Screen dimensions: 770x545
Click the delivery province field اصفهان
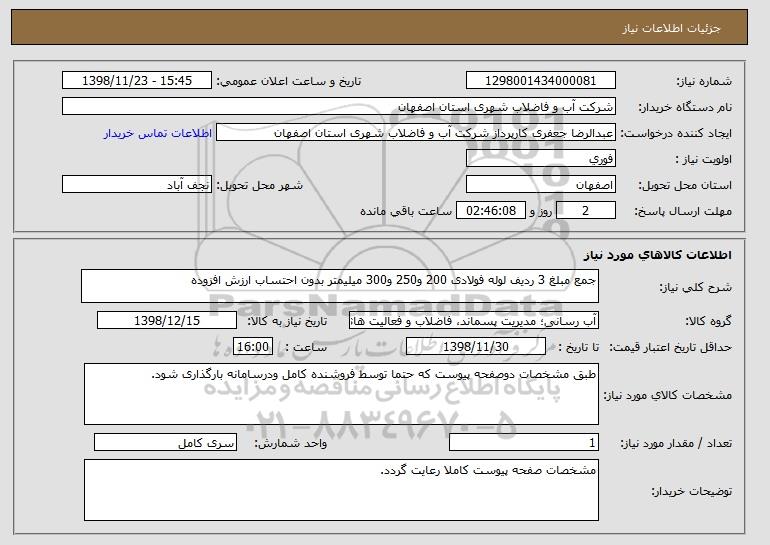pos(541,185)
